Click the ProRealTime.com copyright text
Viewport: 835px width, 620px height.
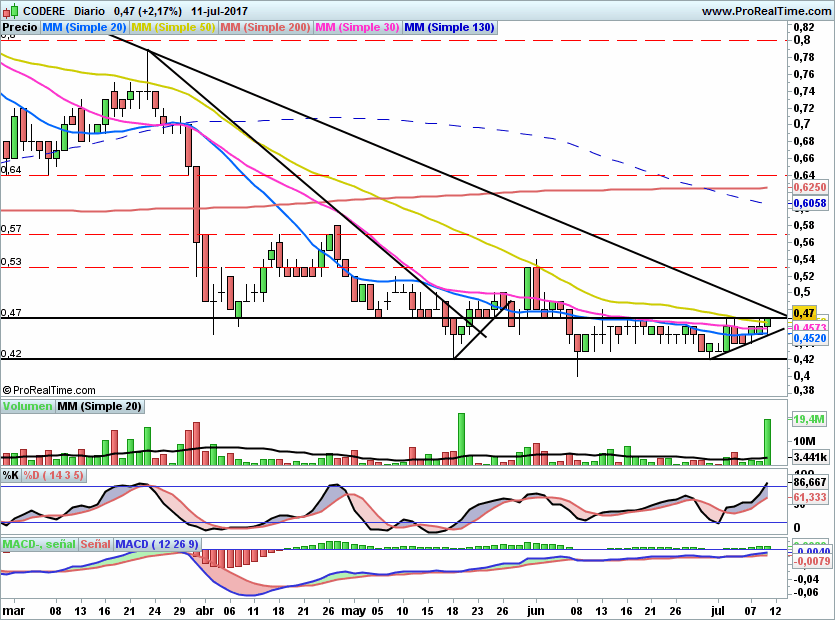tap(49, 390)
